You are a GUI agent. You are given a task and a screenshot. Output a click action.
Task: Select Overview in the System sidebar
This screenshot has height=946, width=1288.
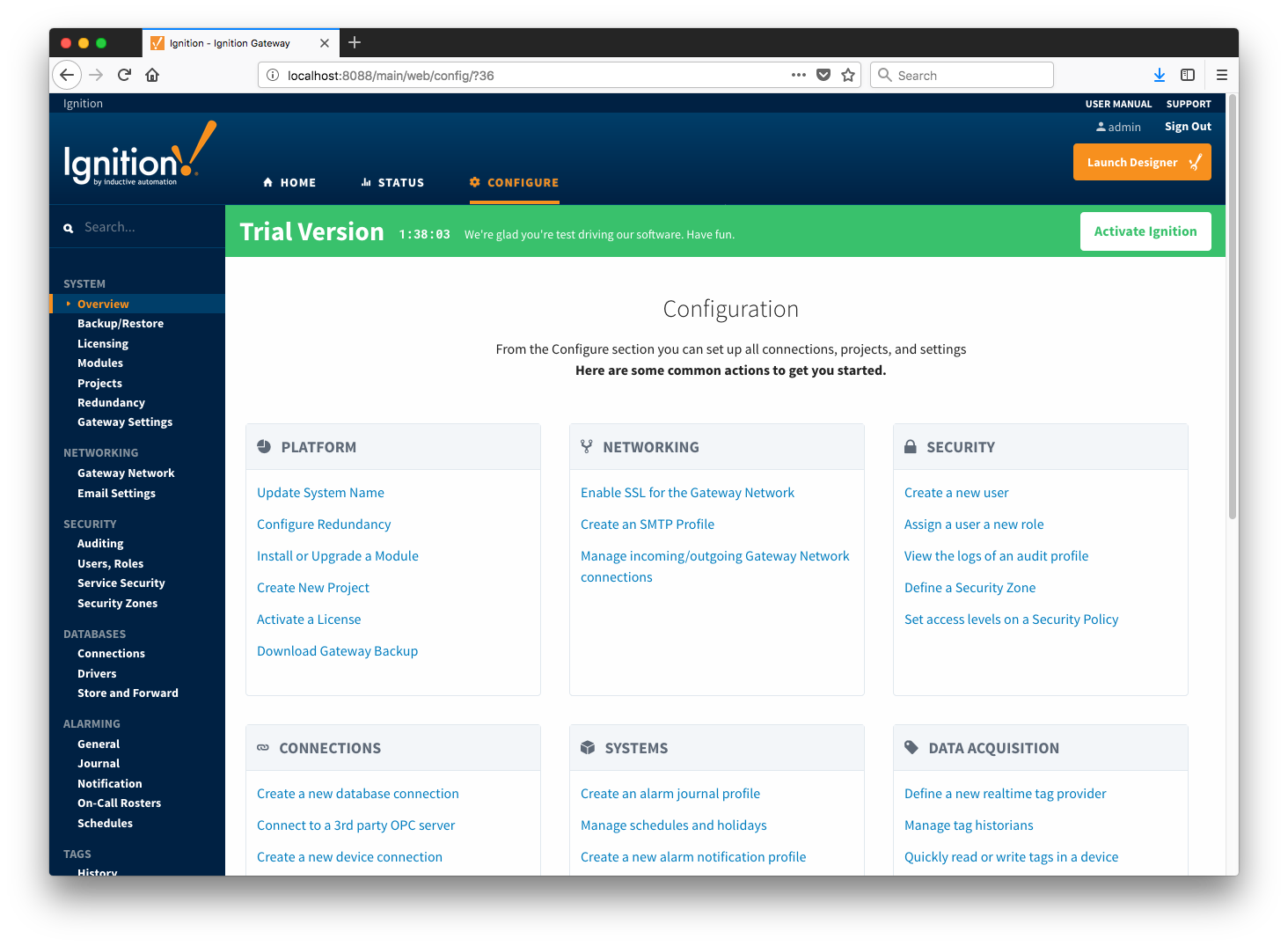pos(103,304)
